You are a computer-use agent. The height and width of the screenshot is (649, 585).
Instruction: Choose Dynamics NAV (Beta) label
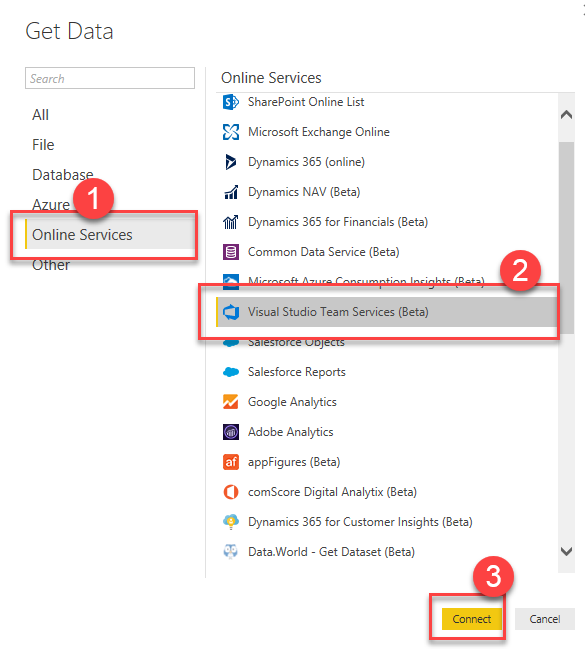pyautogui.click(x=304, y=192)
